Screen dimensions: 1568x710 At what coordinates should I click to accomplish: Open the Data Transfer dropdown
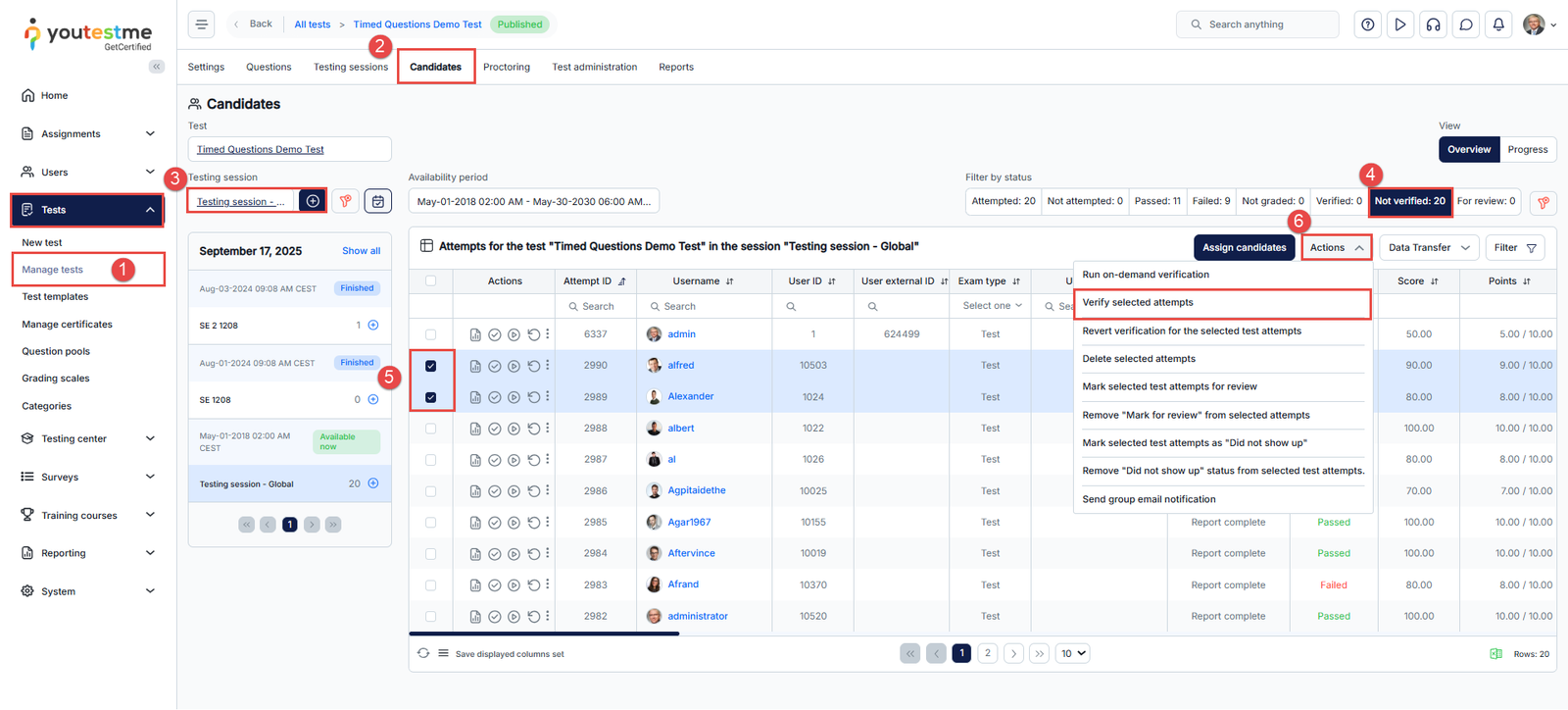pyautogui.click(x=1428, y=248)
